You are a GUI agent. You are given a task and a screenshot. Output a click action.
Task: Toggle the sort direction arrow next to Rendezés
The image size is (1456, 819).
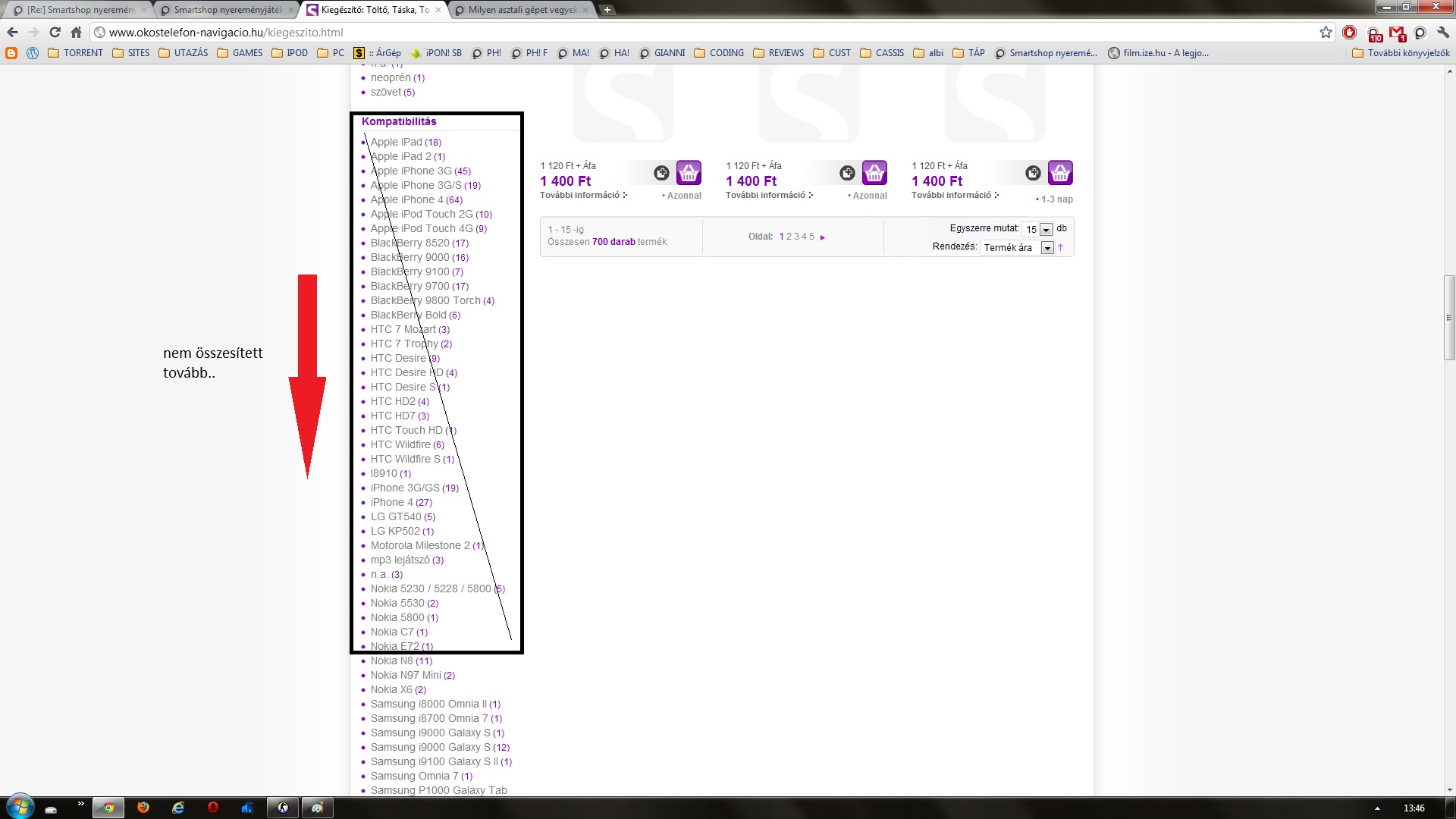pos(1061,248)
